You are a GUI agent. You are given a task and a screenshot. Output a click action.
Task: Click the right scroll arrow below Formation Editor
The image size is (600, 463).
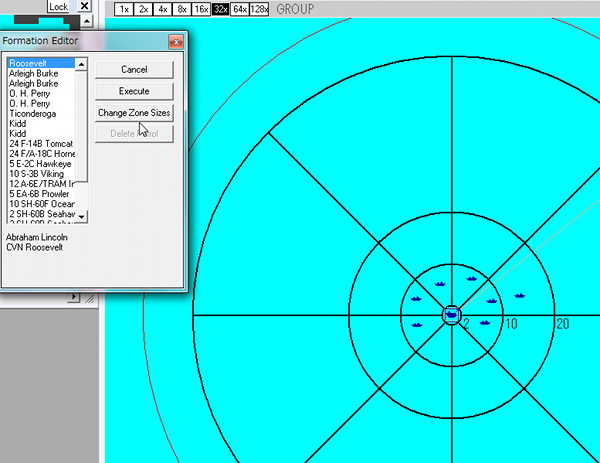(74, 297)
